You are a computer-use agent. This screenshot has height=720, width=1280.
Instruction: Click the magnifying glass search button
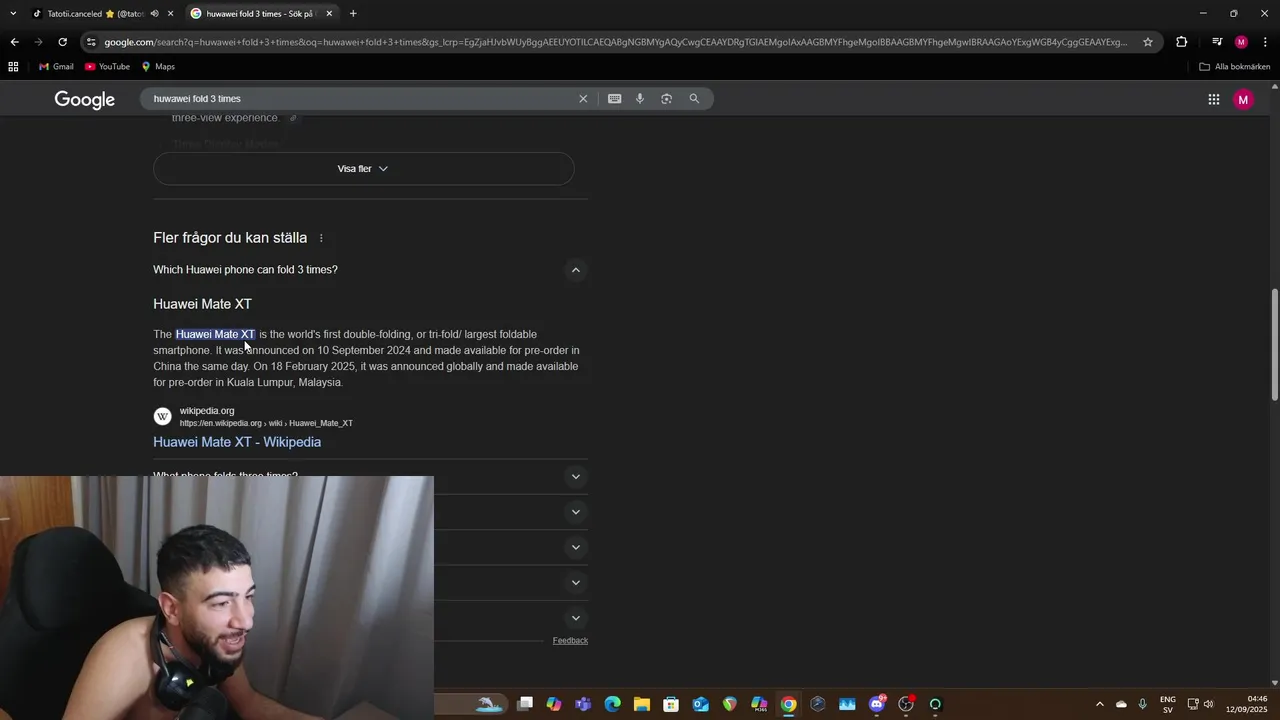click(694, 99)
